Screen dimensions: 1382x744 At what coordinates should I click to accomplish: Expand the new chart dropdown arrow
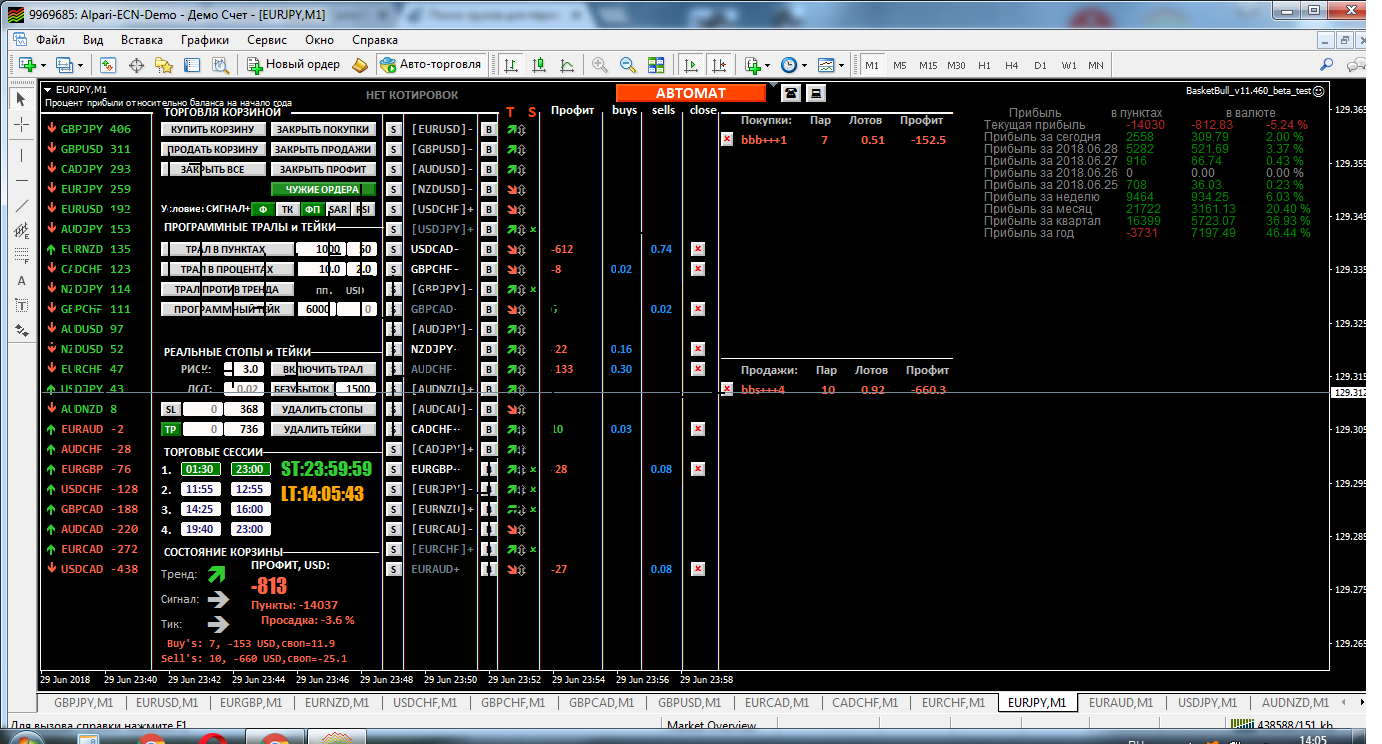[x=44, y=65]
